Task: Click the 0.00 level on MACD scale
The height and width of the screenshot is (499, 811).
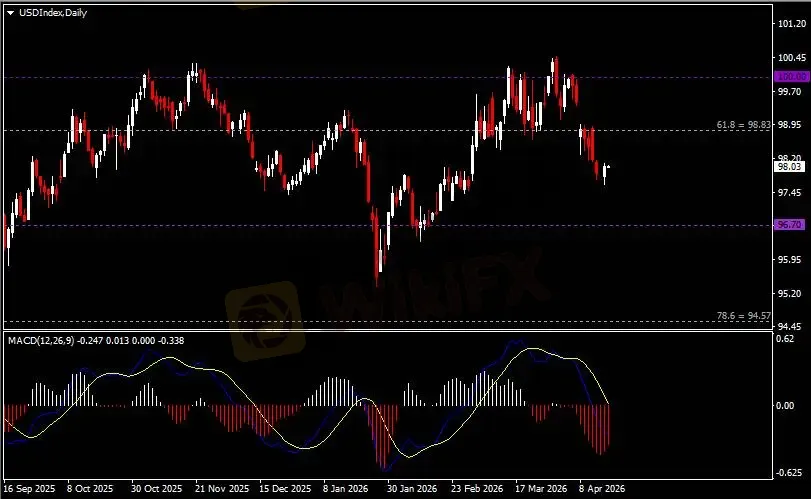Action: [787, 406]
